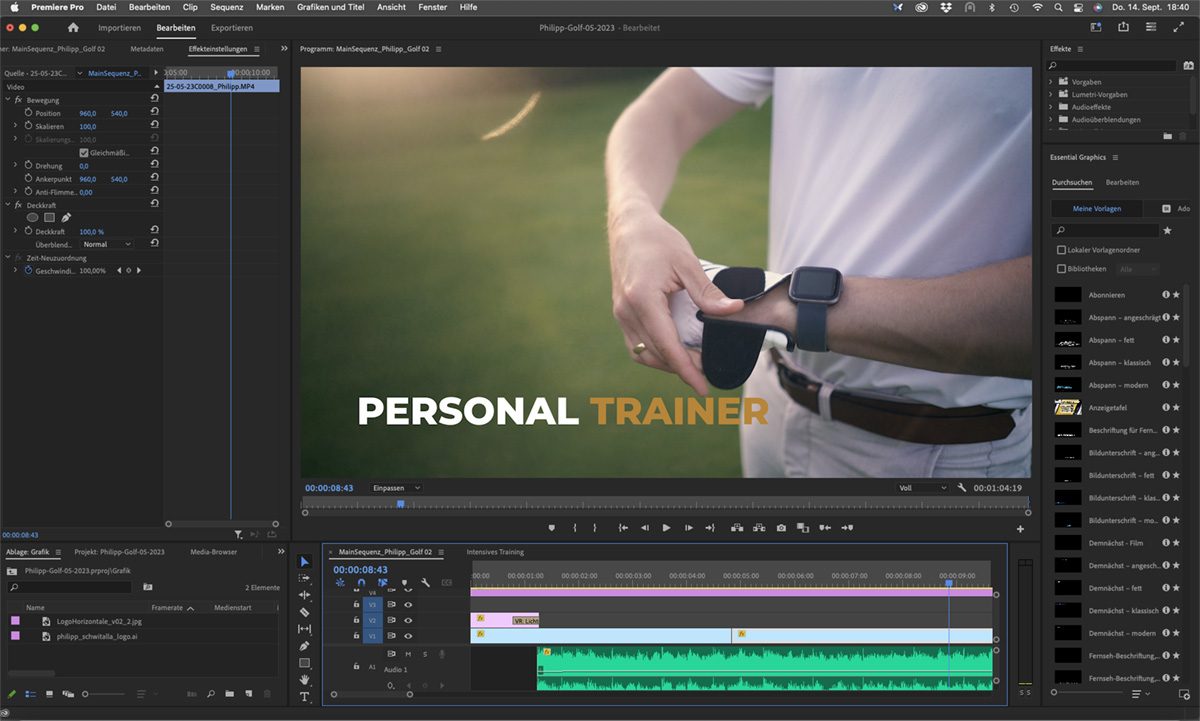Select the Hand tool
This screenshot has width=1200, height=721.
click(x=305, y=680)
